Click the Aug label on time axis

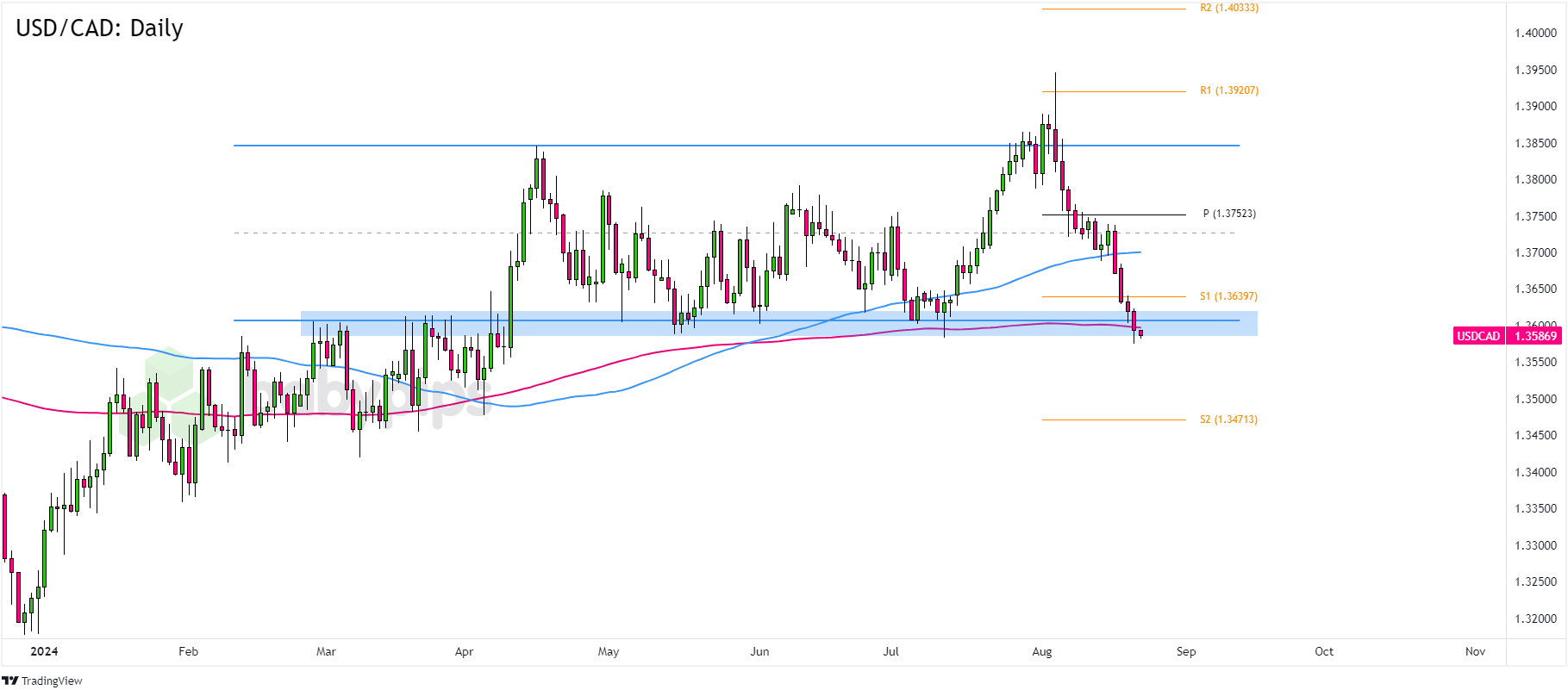tap(1041, 651)
